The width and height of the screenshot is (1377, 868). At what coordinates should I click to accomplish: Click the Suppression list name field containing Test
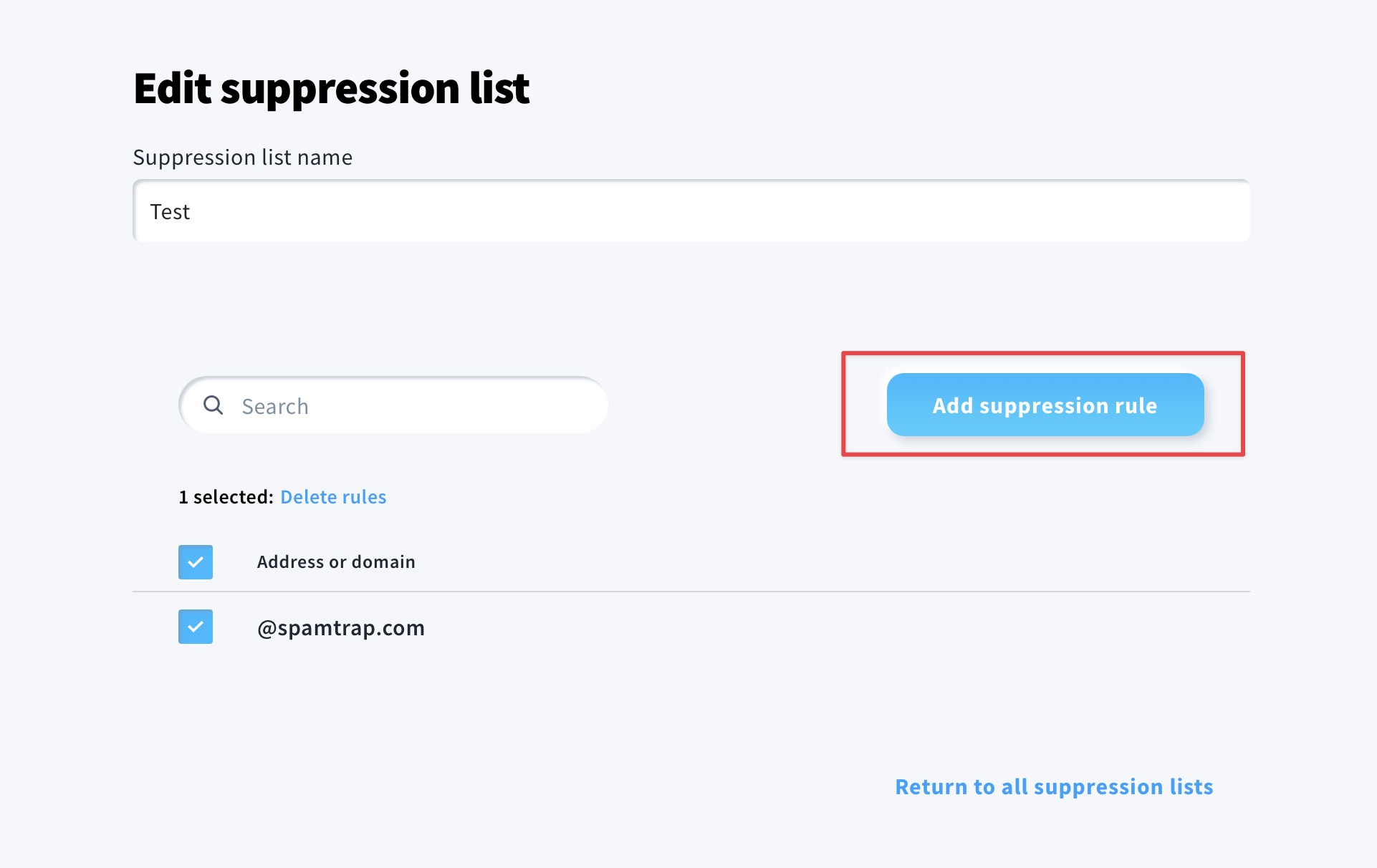(x=691, y=211)
